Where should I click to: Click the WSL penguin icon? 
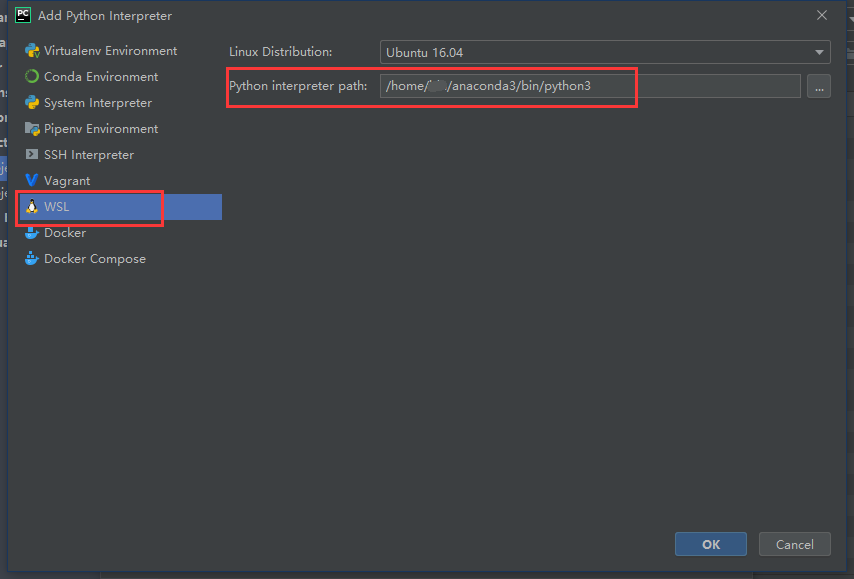coord(33,206)
